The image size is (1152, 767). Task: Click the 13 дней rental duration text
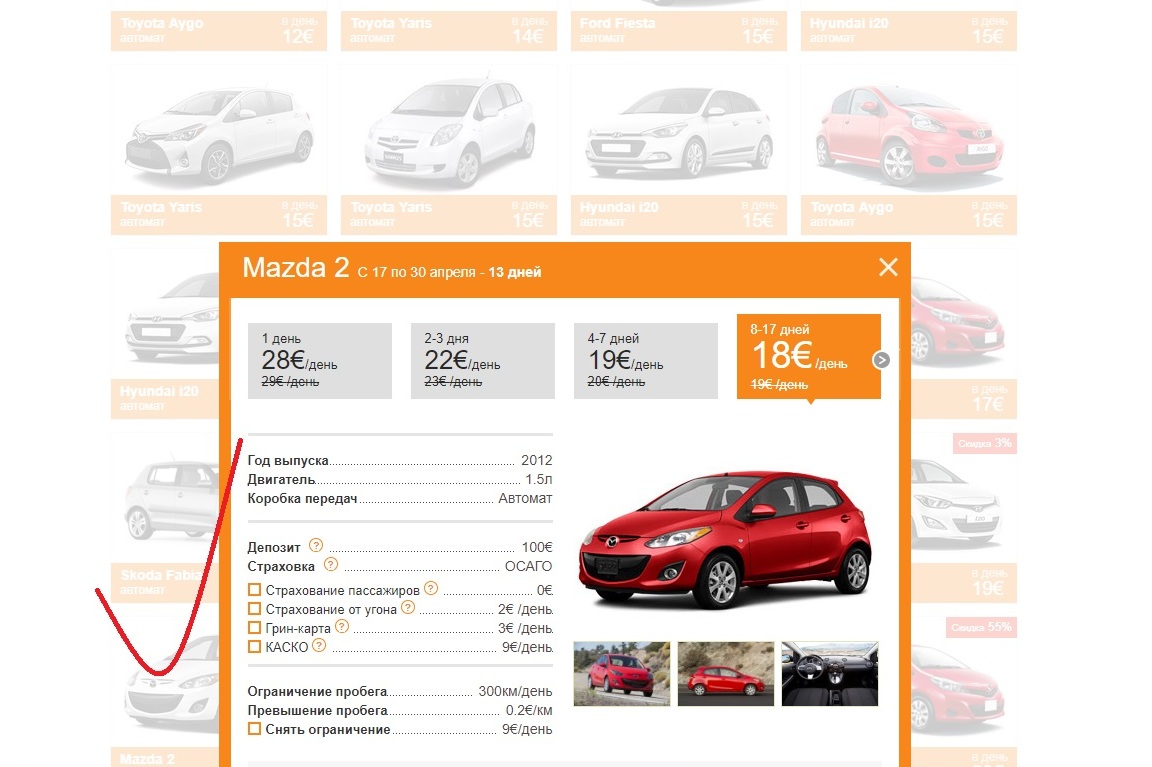pyautogui.click(x=514, y=273)
